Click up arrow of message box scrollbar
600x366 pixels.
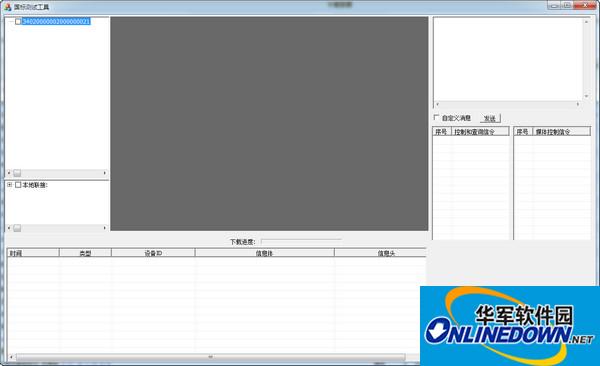pos(586,22)
